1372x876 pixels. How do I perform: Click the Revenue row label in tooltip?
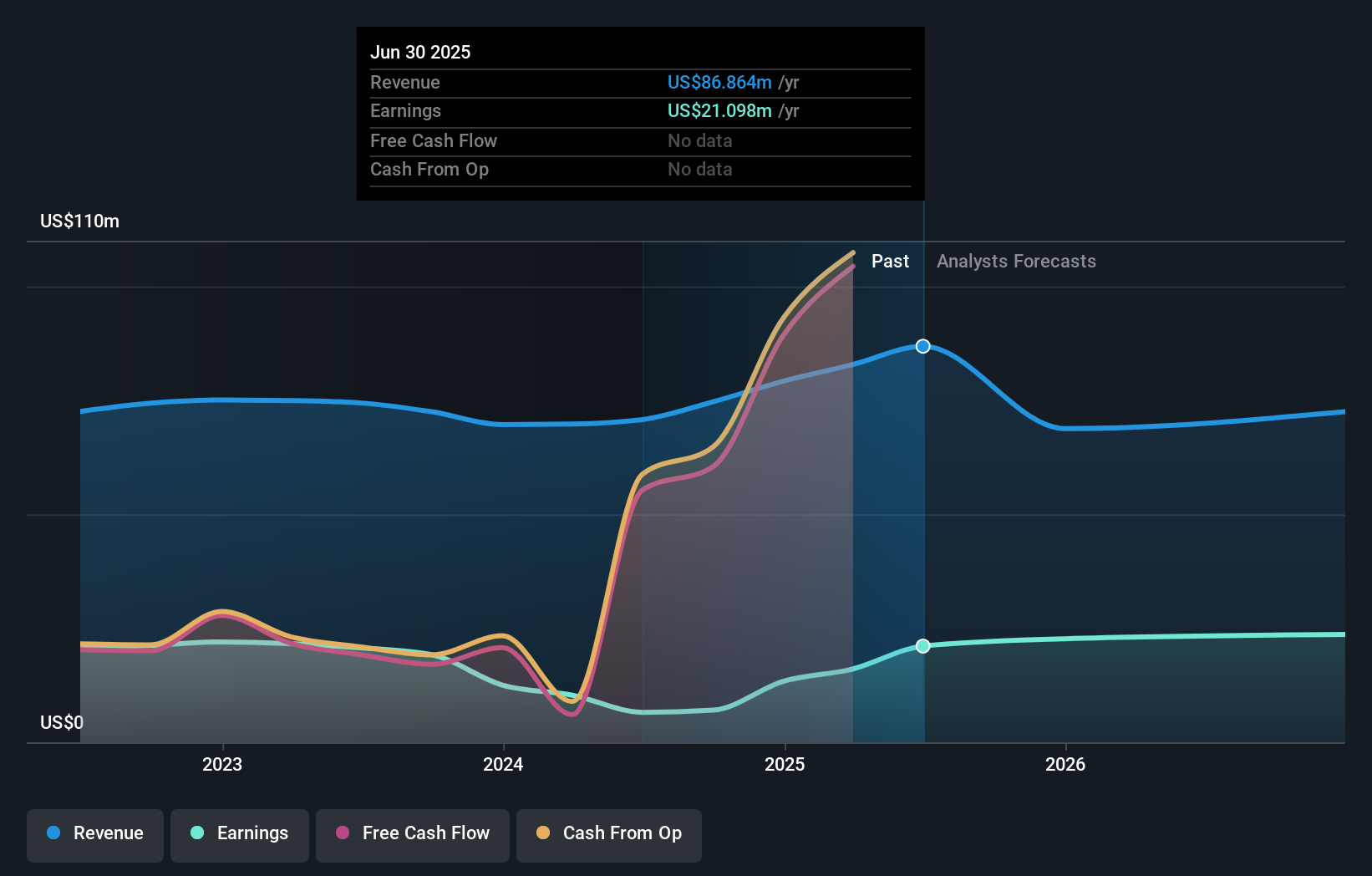click(405, 82)
